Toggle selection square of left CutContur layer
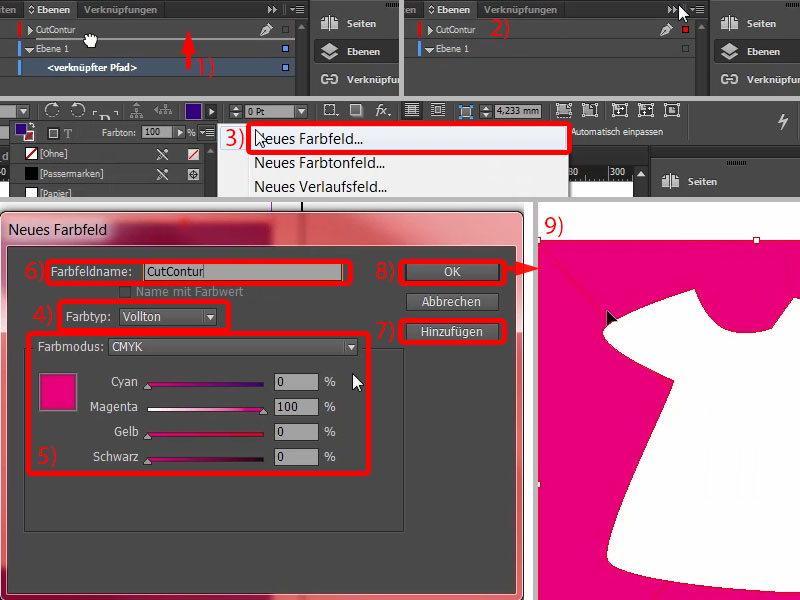Viewport: 800px width, 600px height. [286, 30]
